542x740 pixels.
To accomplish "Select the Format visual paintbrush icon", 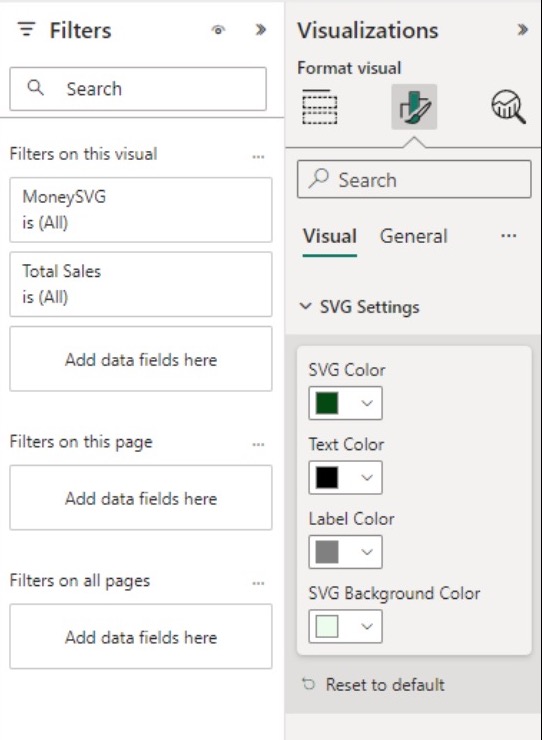I will [x=414, y=107].
